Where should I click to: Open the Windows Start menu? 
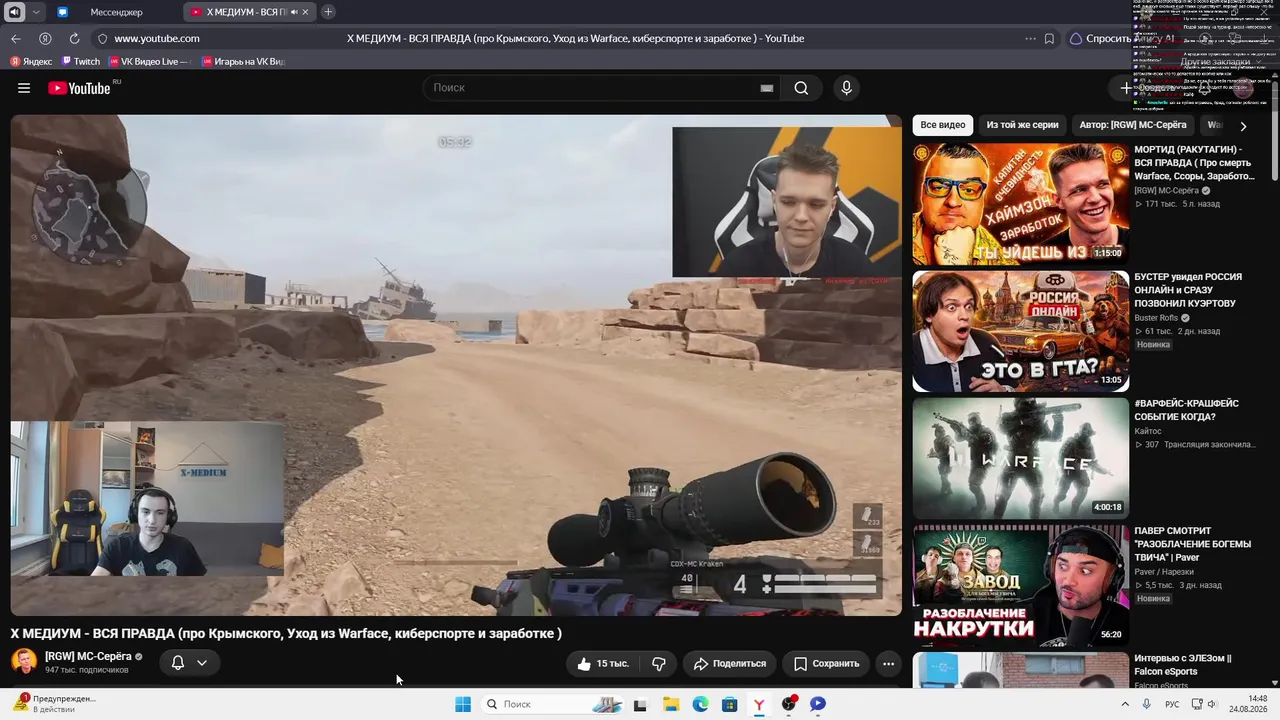[463, 704]
